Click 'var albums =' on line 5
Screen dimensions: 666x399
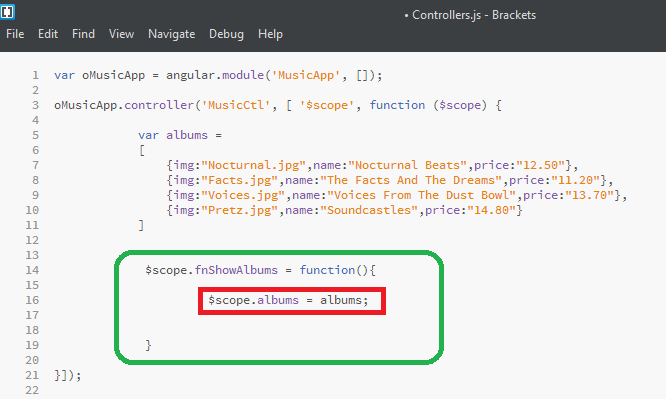click(x=180, y=135)
